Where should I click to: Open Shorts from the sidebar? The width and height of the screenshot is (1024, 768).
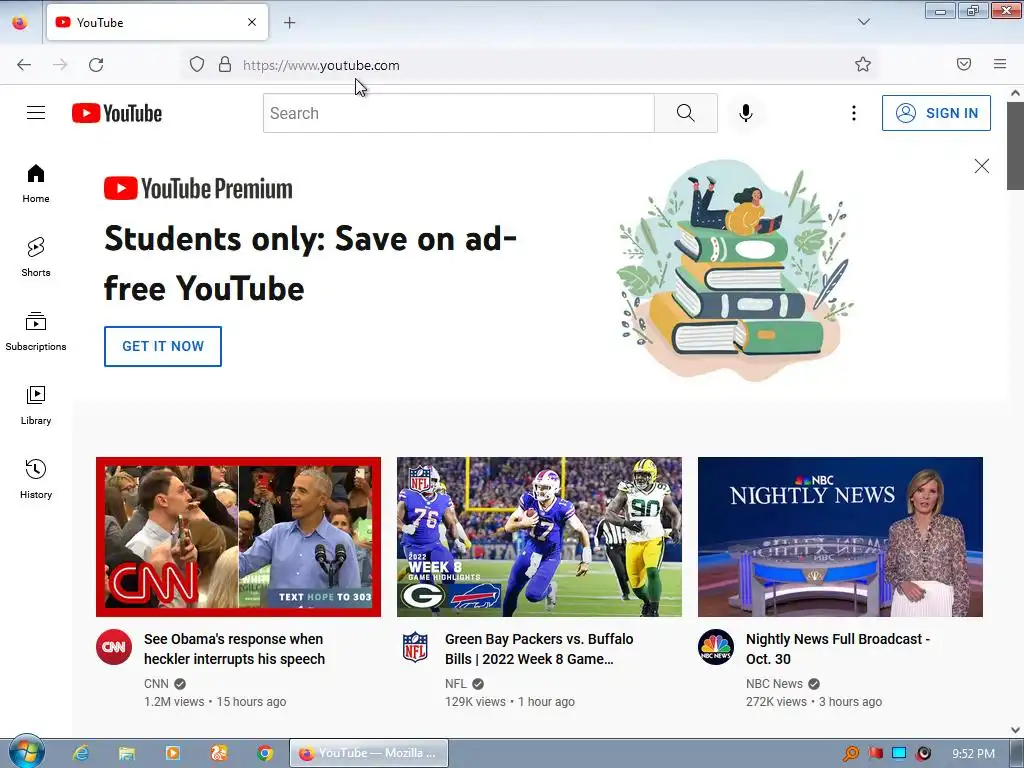coord(36,257)
